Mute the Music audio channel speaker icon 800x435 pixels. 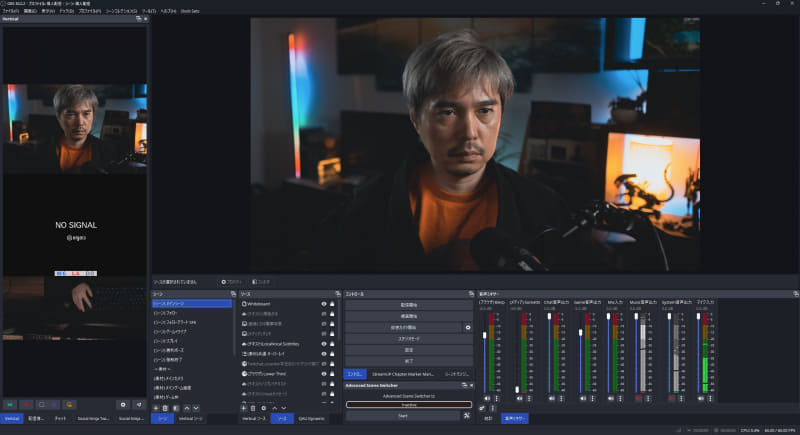pos(639,398)
